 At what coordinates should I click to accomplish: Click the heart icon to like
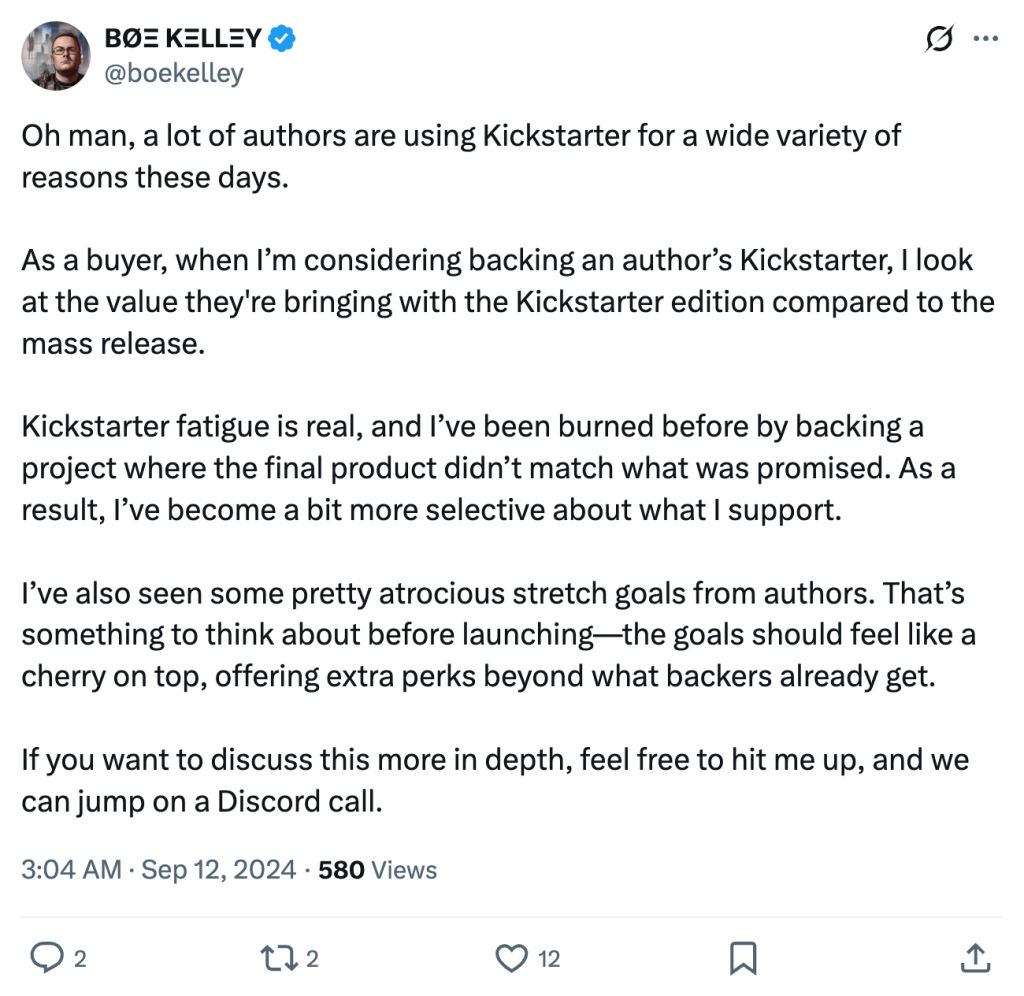511,957
